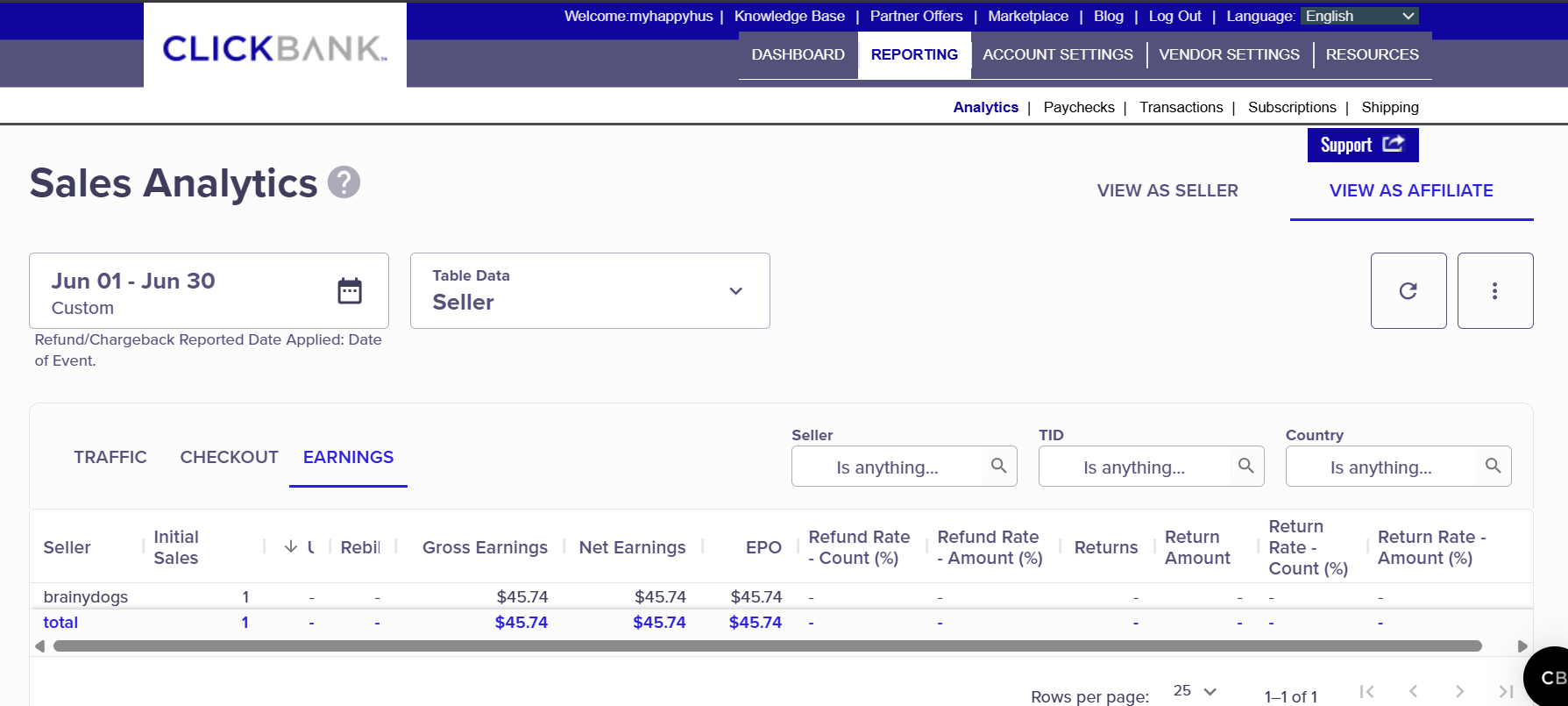Image resolution: width=1568 pixels, height=706 pixels.
Task: Sort by EPO column header
Action: pyautogui.click(x=763, y=547)
